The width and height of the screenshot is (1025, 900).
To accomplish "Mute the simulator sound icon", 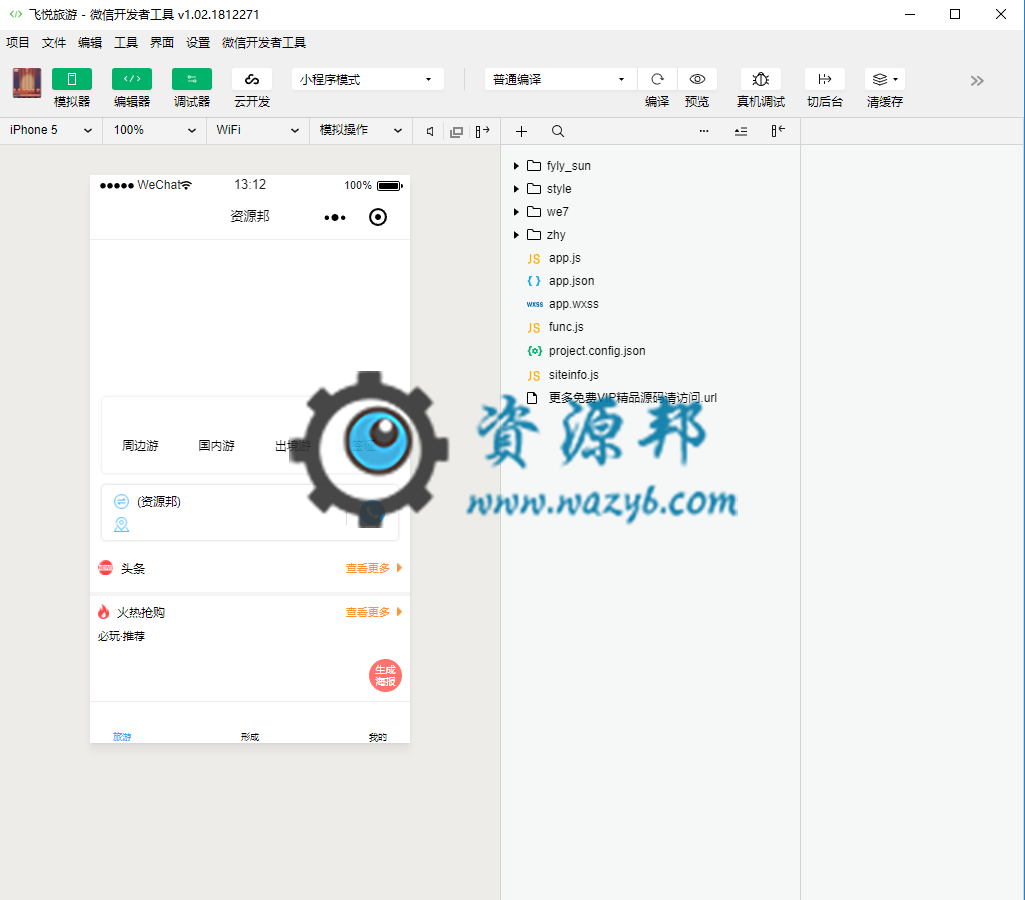I will click(x=430, y=131).
